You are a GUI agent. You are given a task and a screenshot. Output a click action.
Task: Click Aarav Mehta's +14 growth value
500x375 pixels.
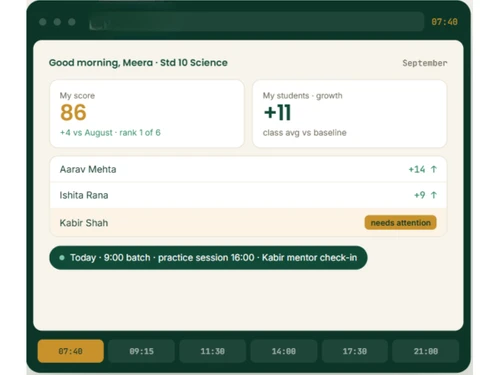point(417,169)
